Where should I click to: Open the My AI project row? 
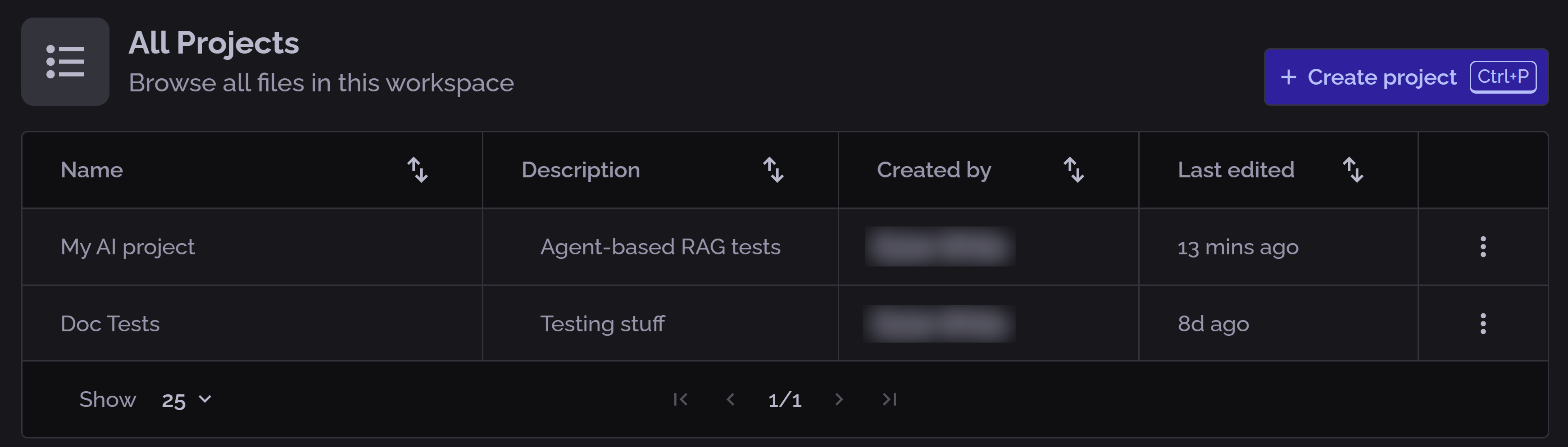(128, 247)
